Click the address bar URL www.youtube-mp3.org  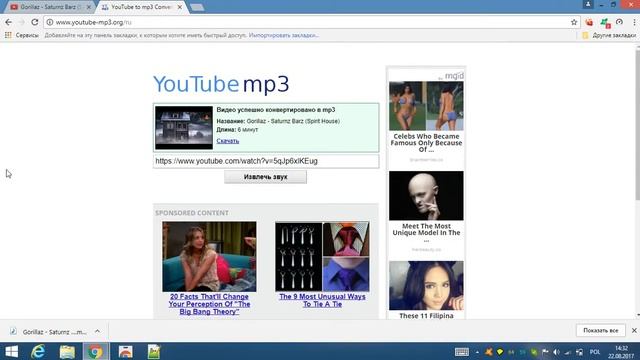[93, 22]
